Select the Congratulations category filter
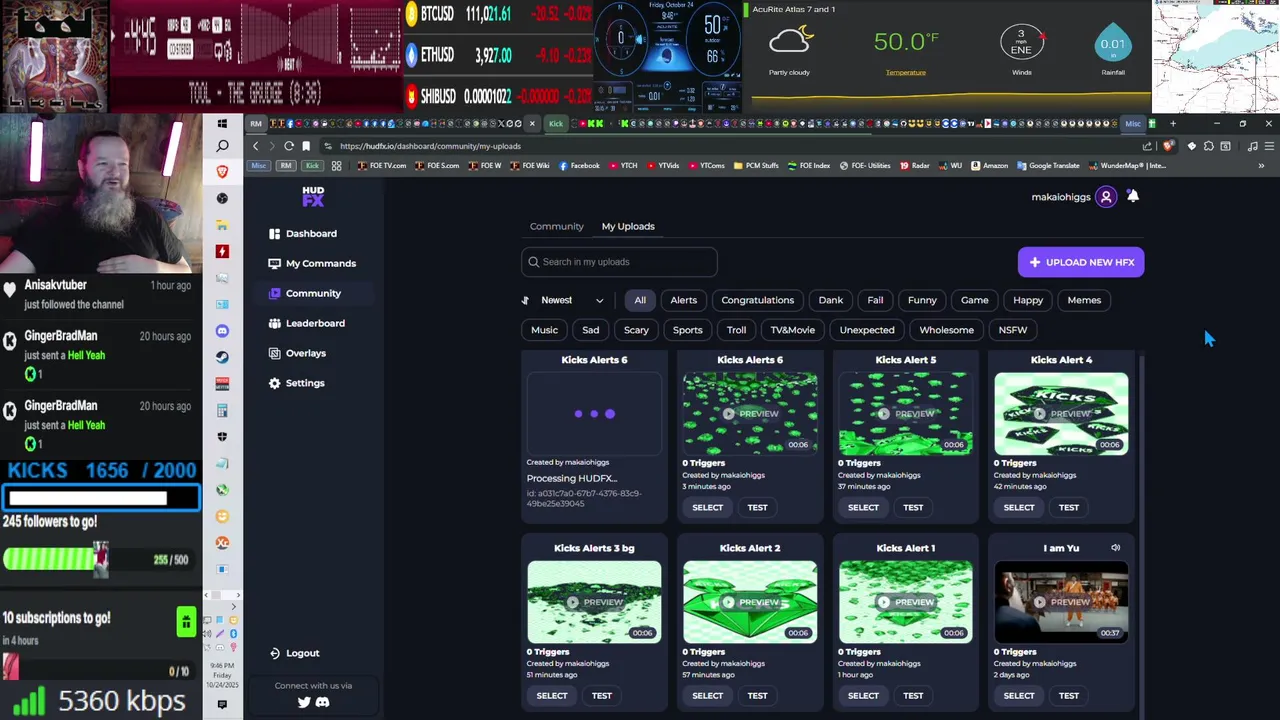1280x720 pixels. click(758, 300)
